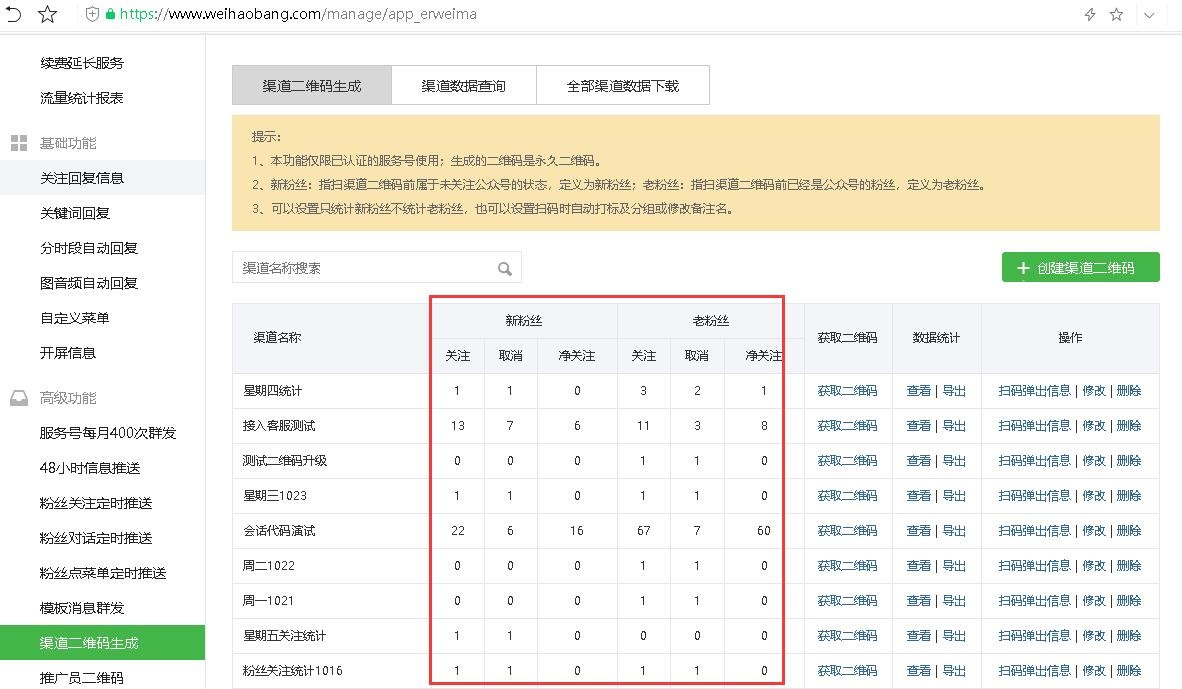This screenshot has width=1182, height=689.
Task: Open 全部渠道数据下载 tab
Action: point(623,85)
